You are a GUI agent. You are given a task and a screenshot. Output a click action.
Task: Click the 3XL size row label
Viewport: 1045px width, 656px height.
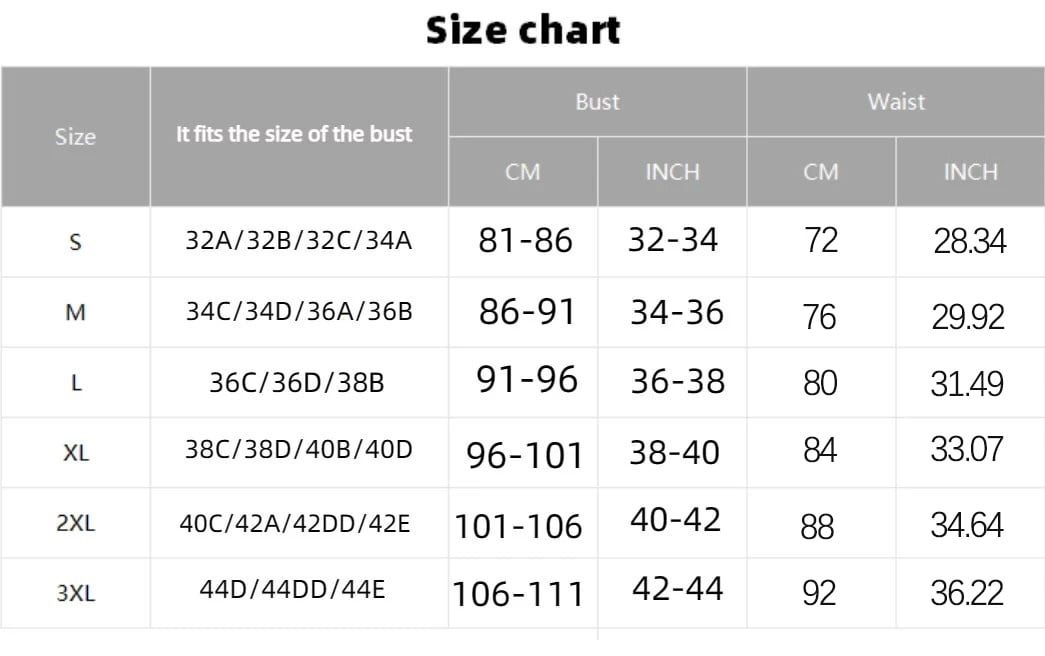75,592
